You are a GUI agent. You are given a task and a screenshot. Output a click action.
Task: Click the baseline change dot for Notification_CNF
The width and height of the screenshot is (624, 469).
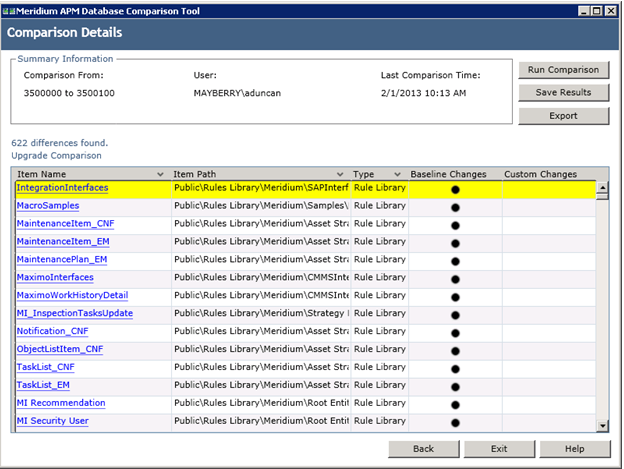coord(455,333)
